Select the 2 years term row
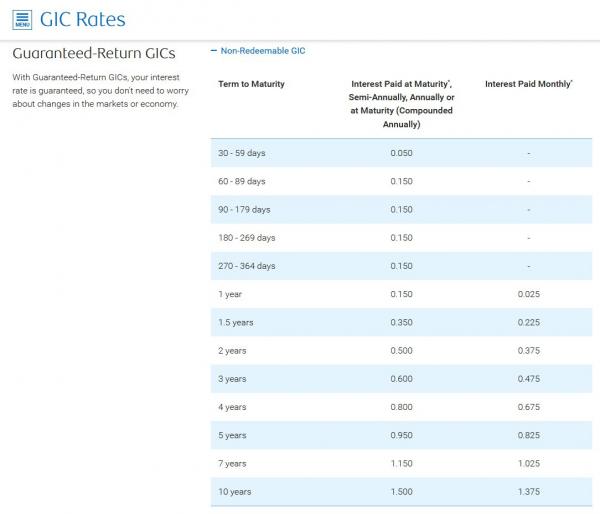 coord(233,351)
